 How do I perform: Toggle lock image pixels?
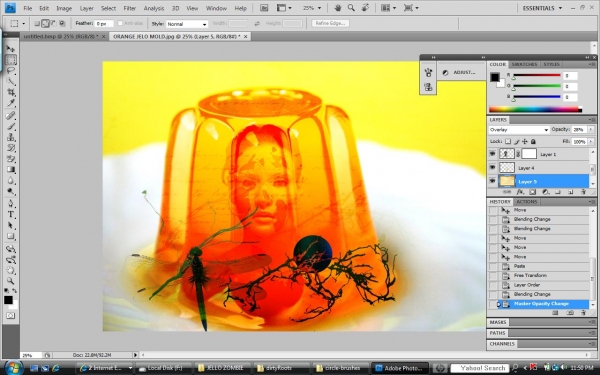coord(517,141)
